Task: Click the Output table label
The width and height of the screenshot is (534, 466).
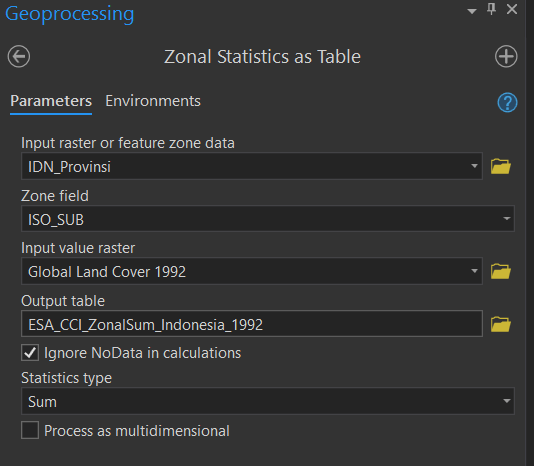Action: click(63, 301)
